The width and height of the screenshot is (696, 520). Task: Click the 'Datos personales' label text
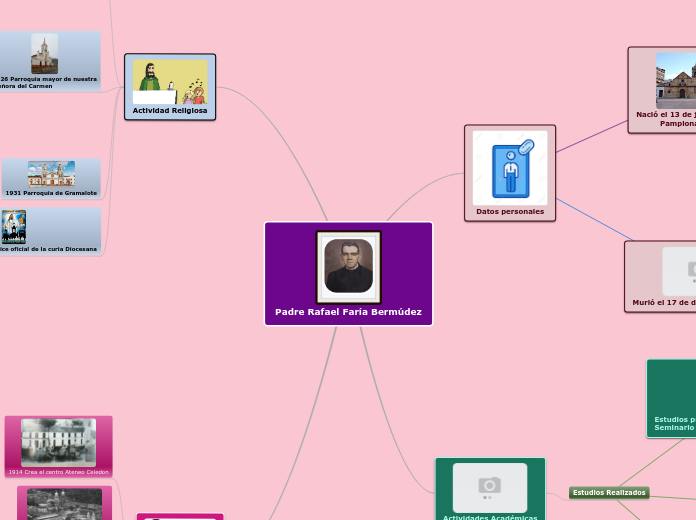click(510, 211)
